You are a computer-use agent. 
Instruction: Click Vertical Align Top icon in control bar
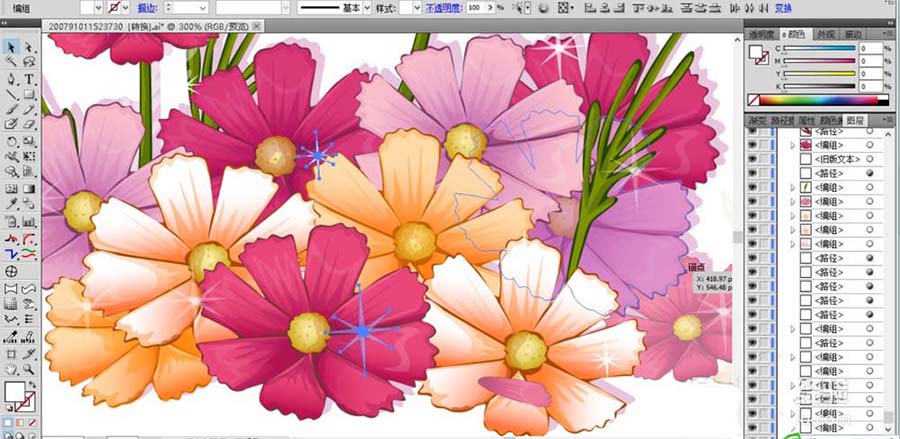coord(637,8)
